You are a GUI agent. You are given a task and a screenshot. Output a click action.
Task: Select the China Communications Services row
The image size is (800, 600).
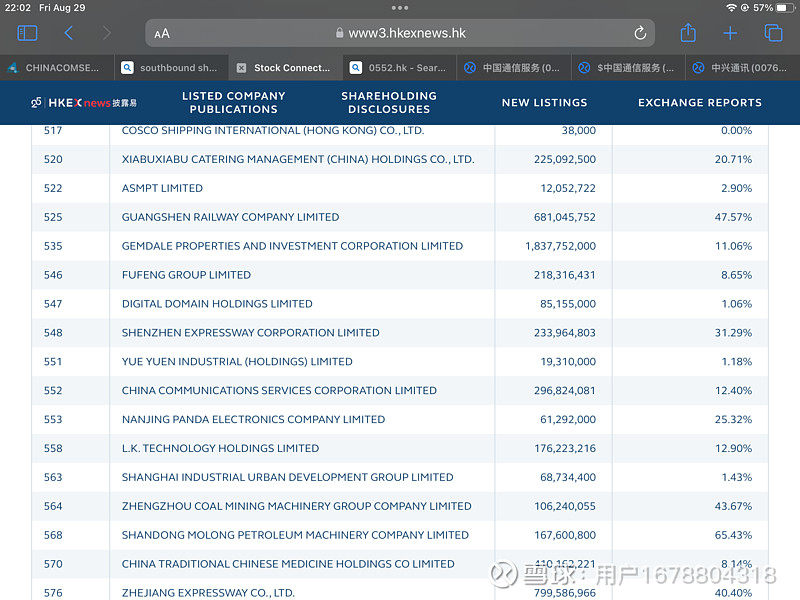pyautogui.click(x=279, y=391)
